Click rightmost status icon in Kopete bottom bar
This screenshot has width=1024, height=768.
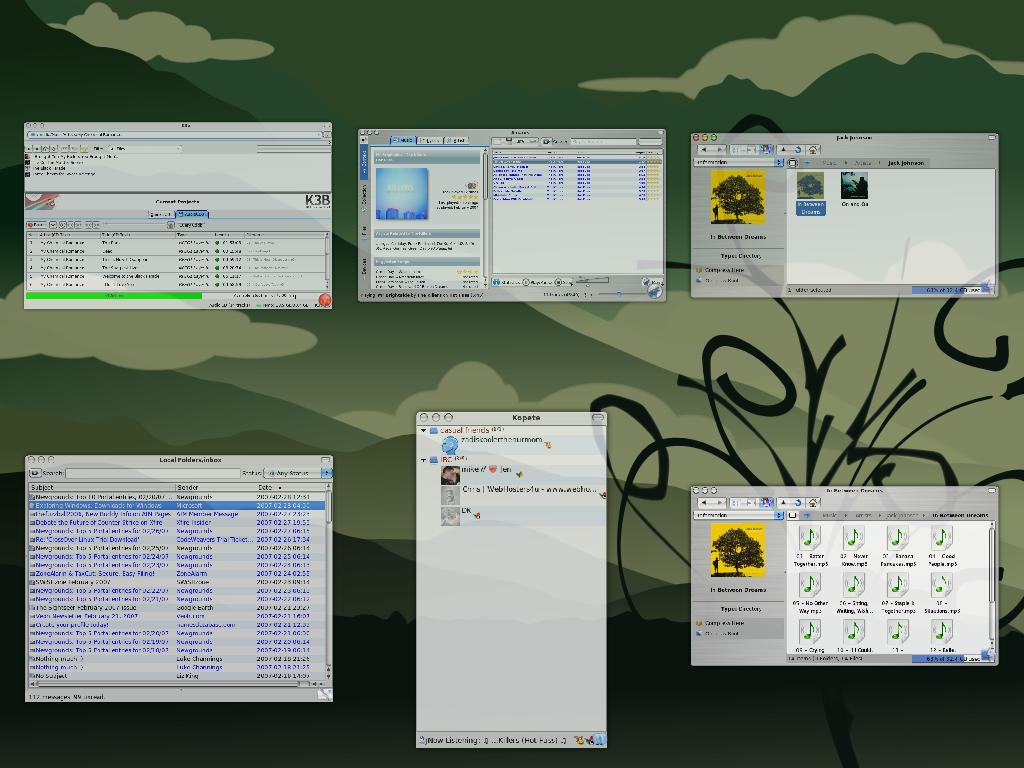click(x=599, y=740)
